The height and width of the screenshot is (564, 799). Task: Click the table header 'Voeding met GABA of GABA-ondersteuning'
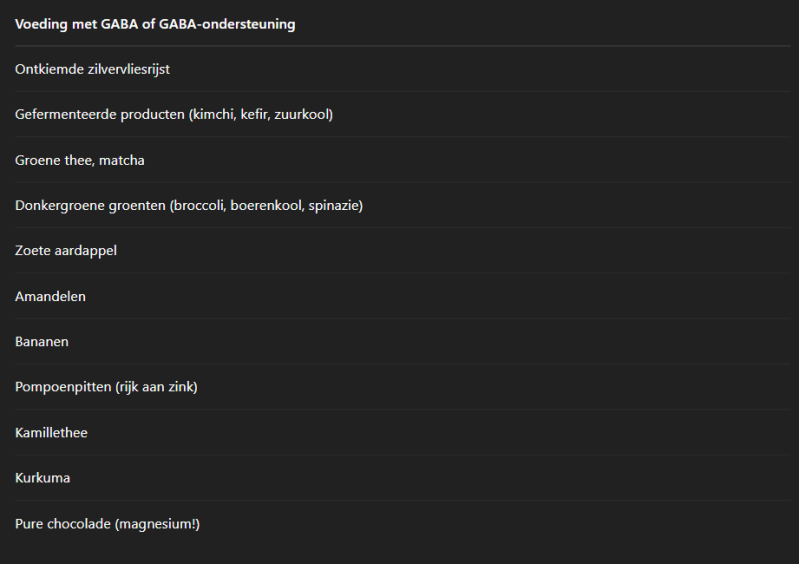pos(155,24)
